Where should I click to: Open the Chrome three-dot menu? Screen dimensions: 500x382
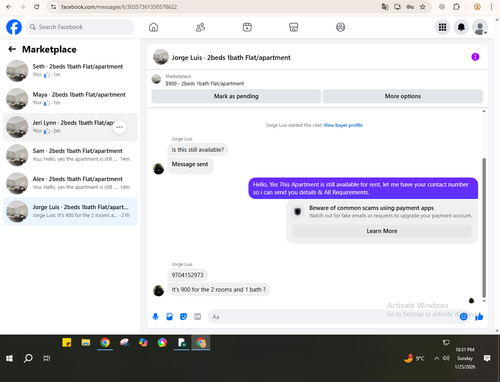[491, 7]
